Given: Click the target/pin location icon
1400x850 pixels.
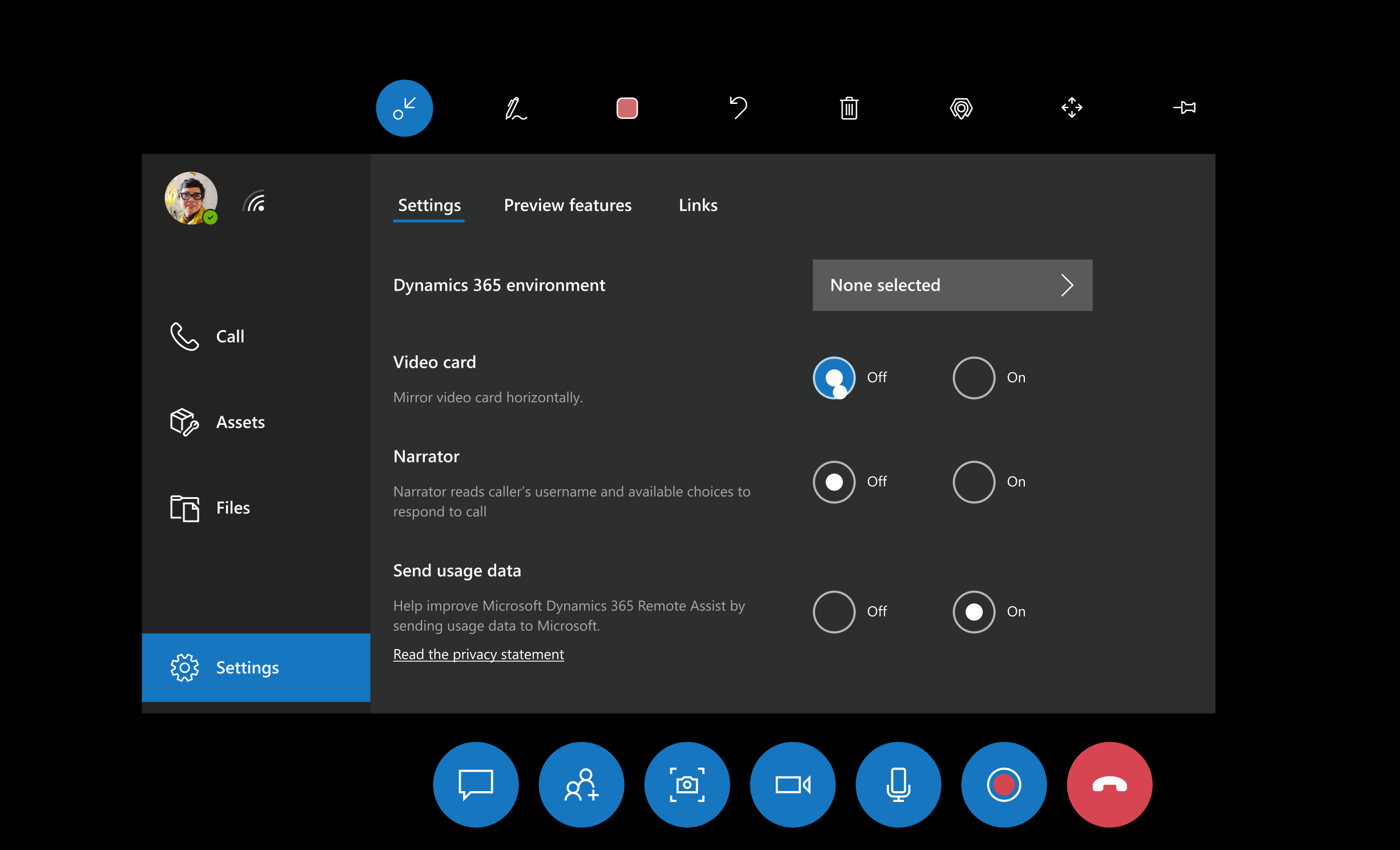Looking at the screenshot, I should tap(960, 108).
